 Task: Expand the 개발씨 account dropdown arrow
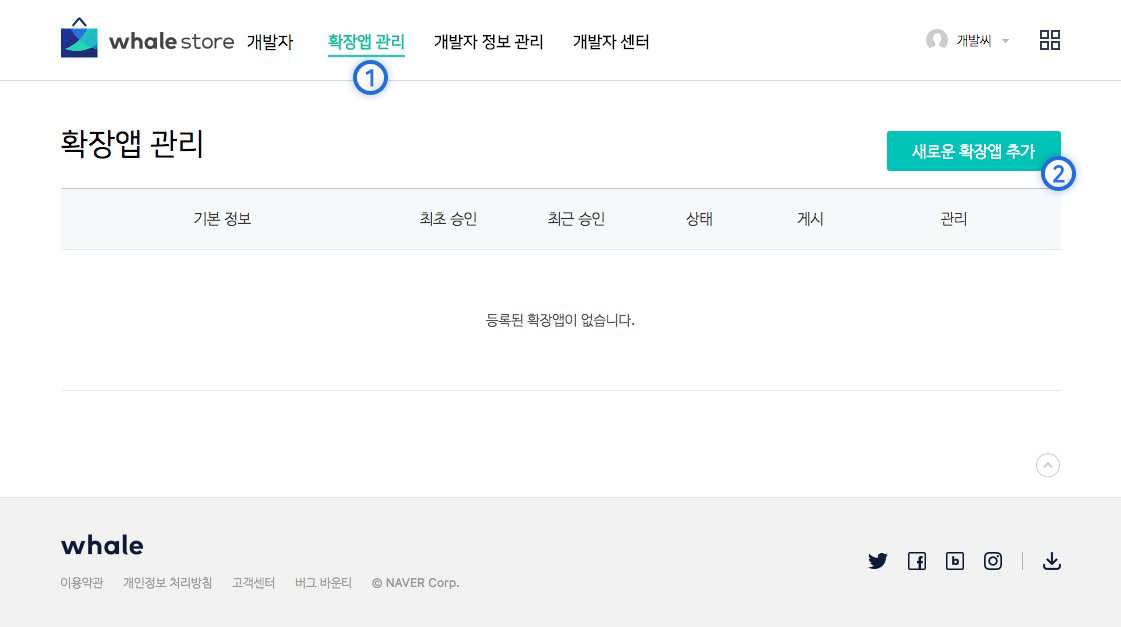point(1005,41)
